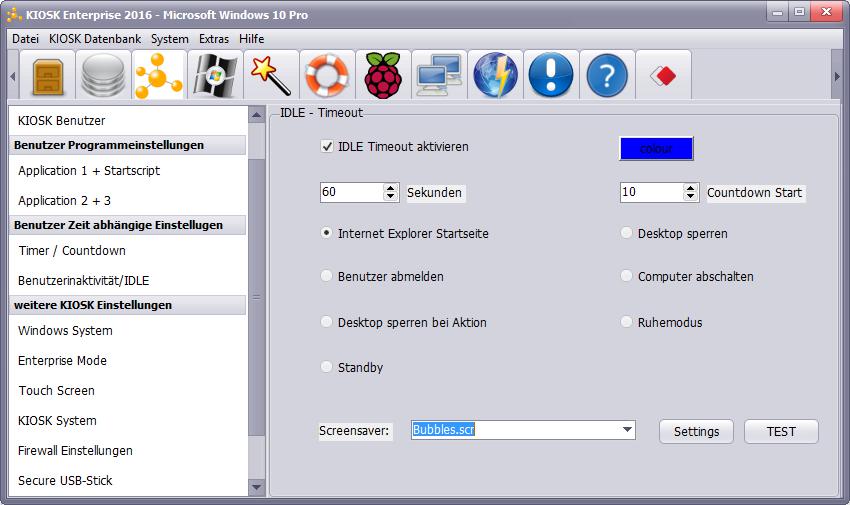This screenshot has height=505, width=850.
Task: Click the magic wand star icon
Action: pyautogui.click(x=271, y=76)
